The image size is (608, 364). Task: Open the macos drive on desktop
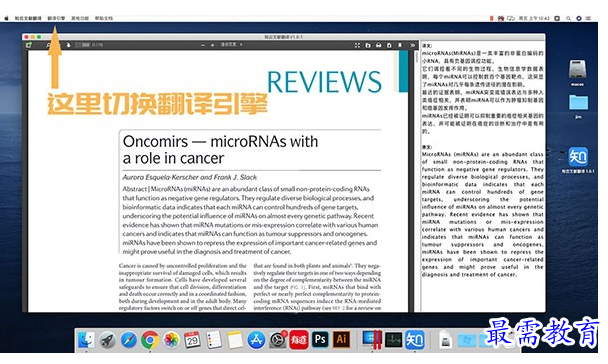tap(577, 73)
